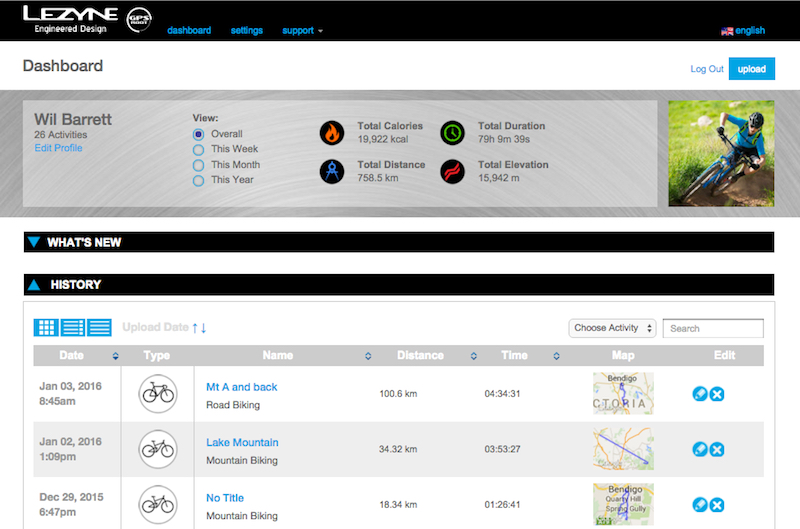Image resolution: width=800 pixels, height=529 pixels.
Task: Delete the Lake Mountain activity with X icon
Action: (x=717, y=450)
